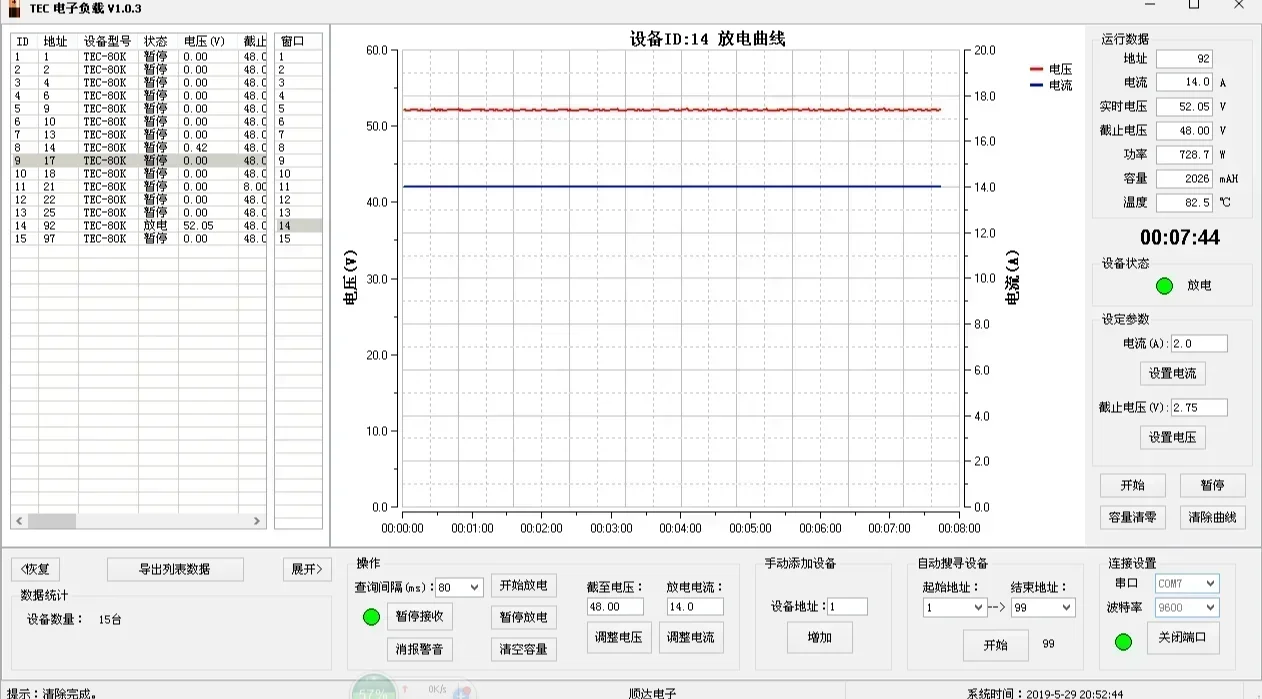Click the device list scroll-right arrow
1262x699 pixels.
257,521
